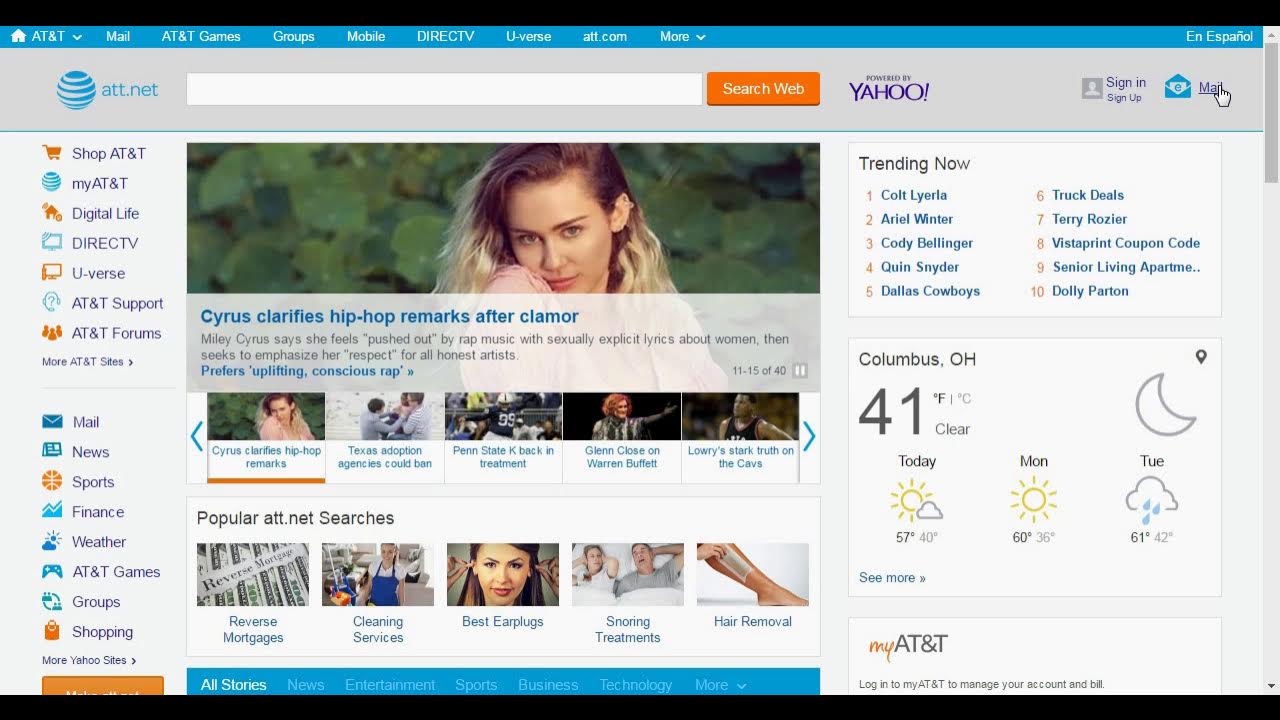
Task: Click the DIRECTV screen icon in sidebar
Action: 52,243
